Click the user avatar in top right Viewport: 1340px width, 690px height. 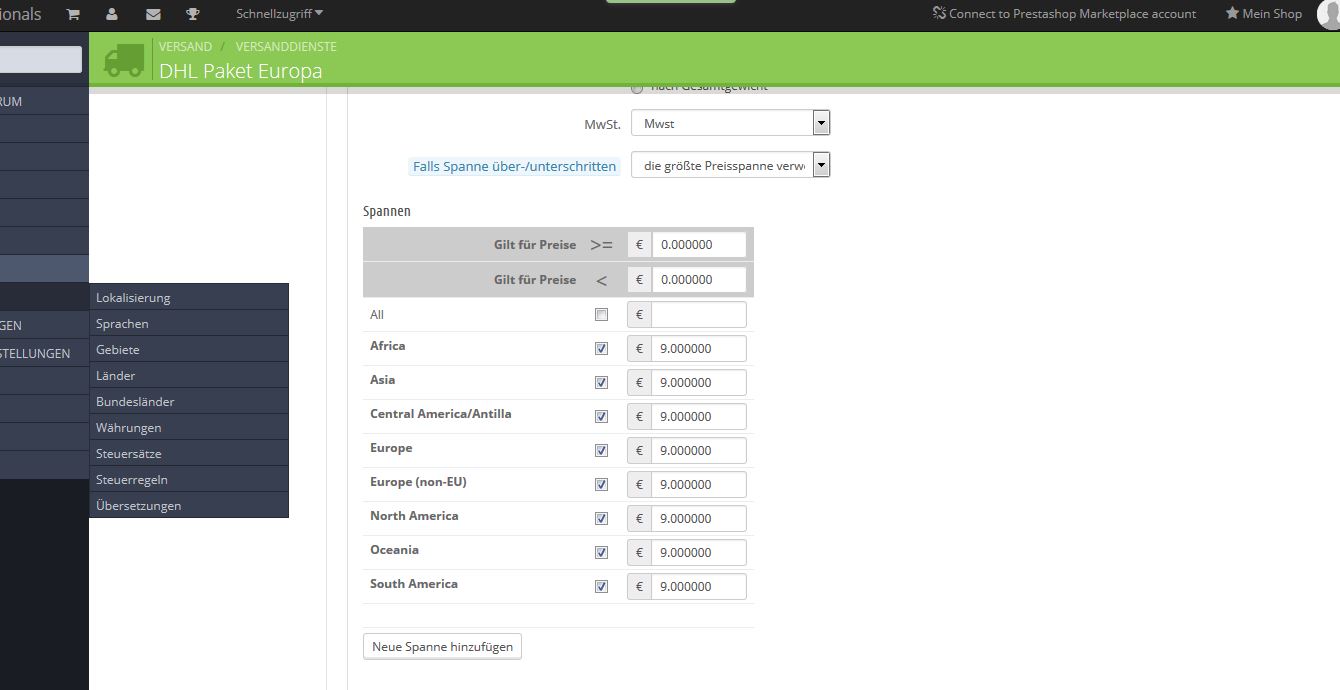(x=1329, y=14)
